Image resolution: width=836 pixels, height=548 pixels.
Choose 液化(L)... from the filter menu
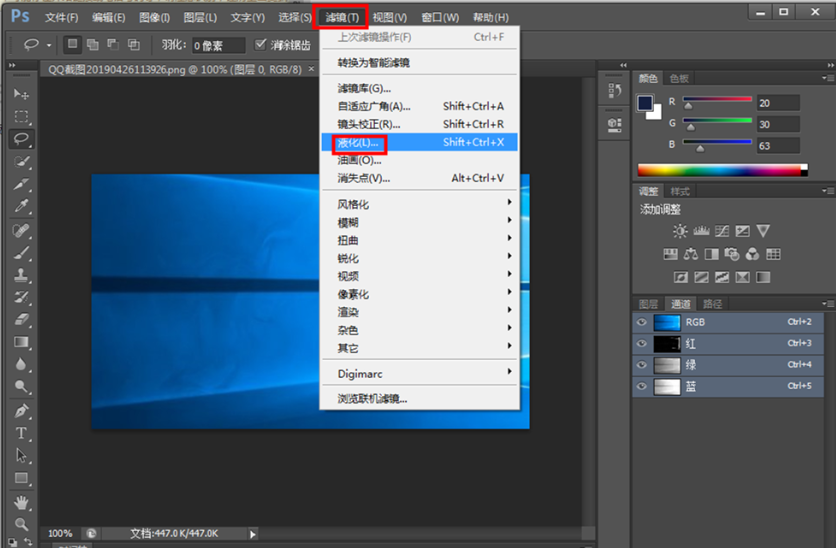point(360,143)
